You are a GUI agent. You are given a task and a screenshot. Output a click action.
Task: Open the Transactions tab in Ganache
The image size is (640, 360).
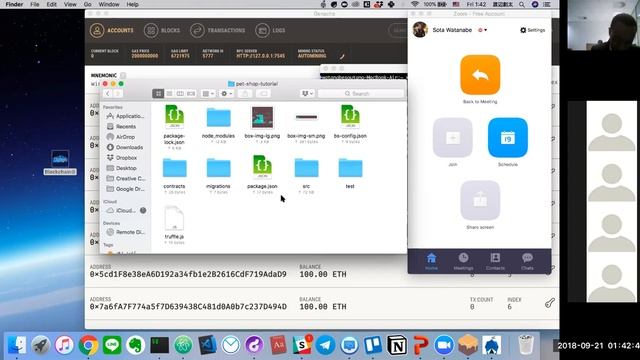(218, 30)
